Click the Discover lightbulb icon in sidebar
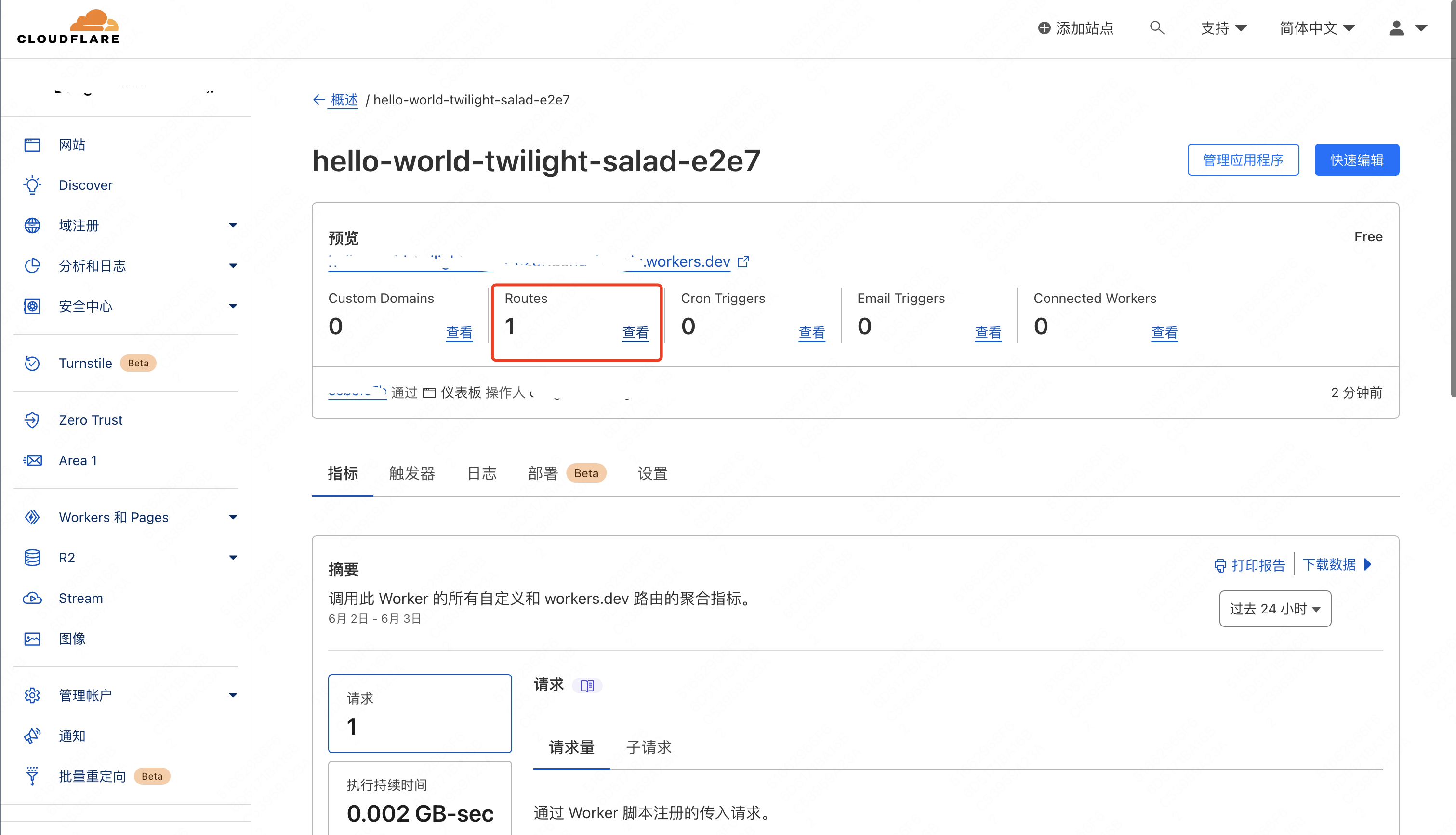Viewport: 1456px width, 835px height. pyautogui.click(x=32, y=184)
